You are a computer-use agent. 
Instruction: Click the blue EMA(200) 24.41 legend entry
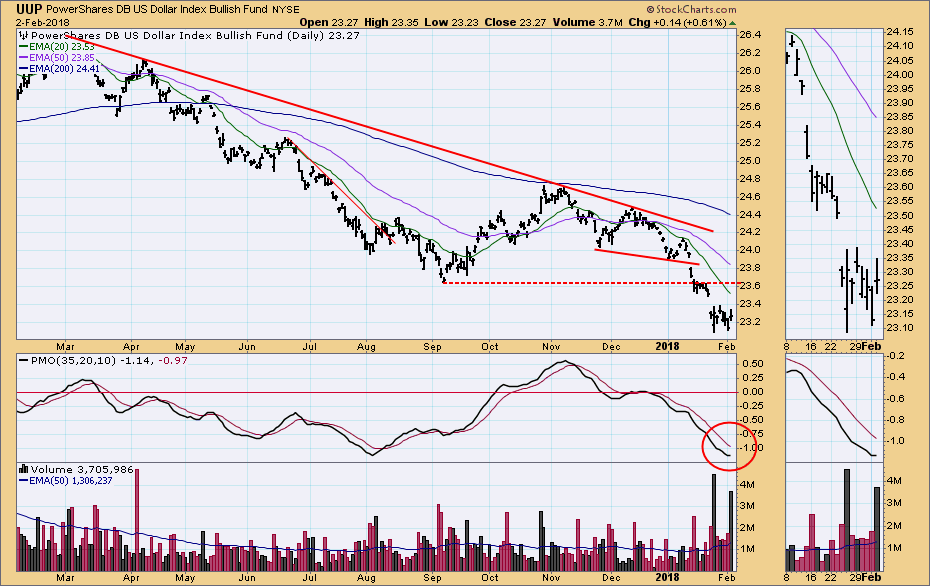59,69
